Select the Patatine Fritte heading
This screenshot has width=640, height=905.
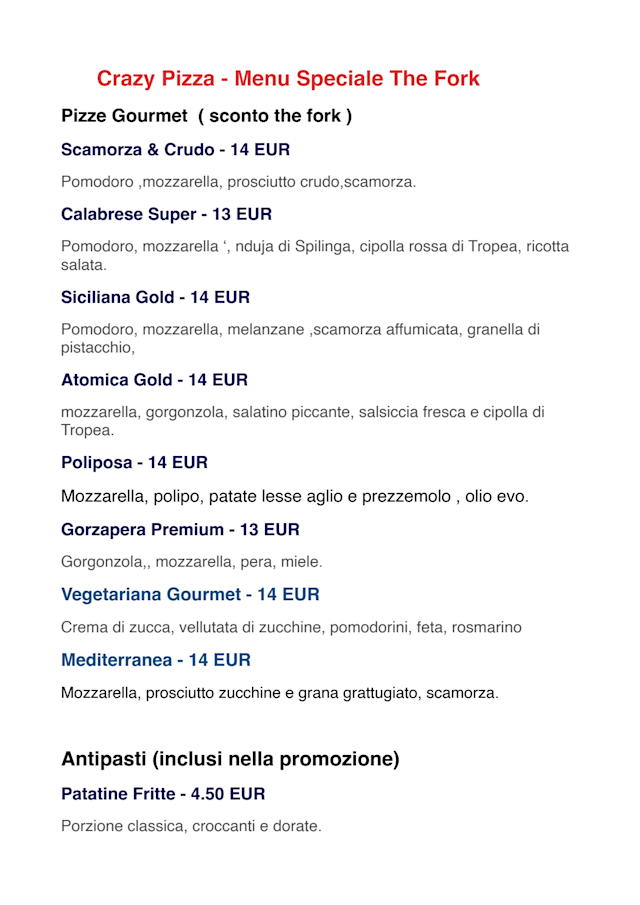coord(163,794)
